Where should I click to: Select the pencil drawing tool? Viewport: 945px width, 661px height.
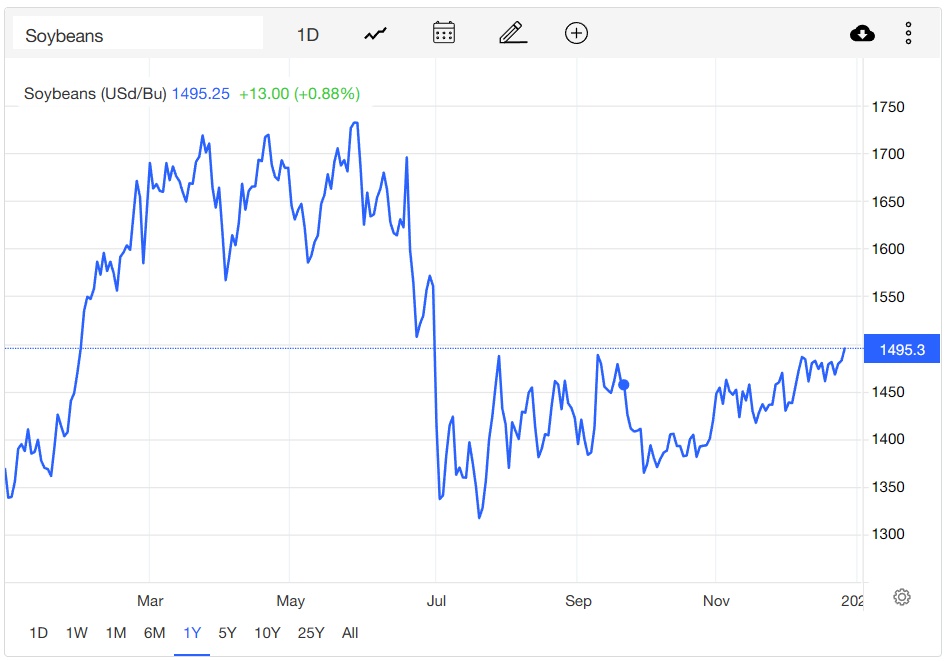(x=512, y=34)
